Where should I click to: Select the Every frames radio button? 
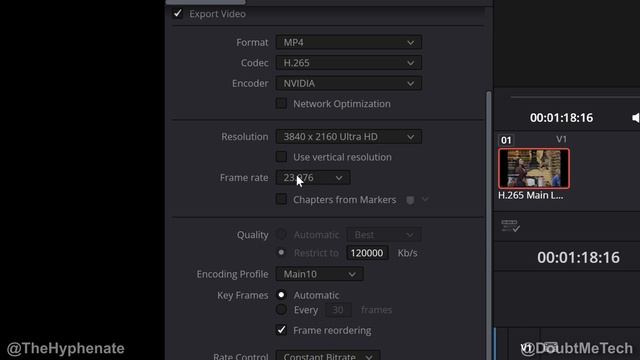click(x=281, y=309)
